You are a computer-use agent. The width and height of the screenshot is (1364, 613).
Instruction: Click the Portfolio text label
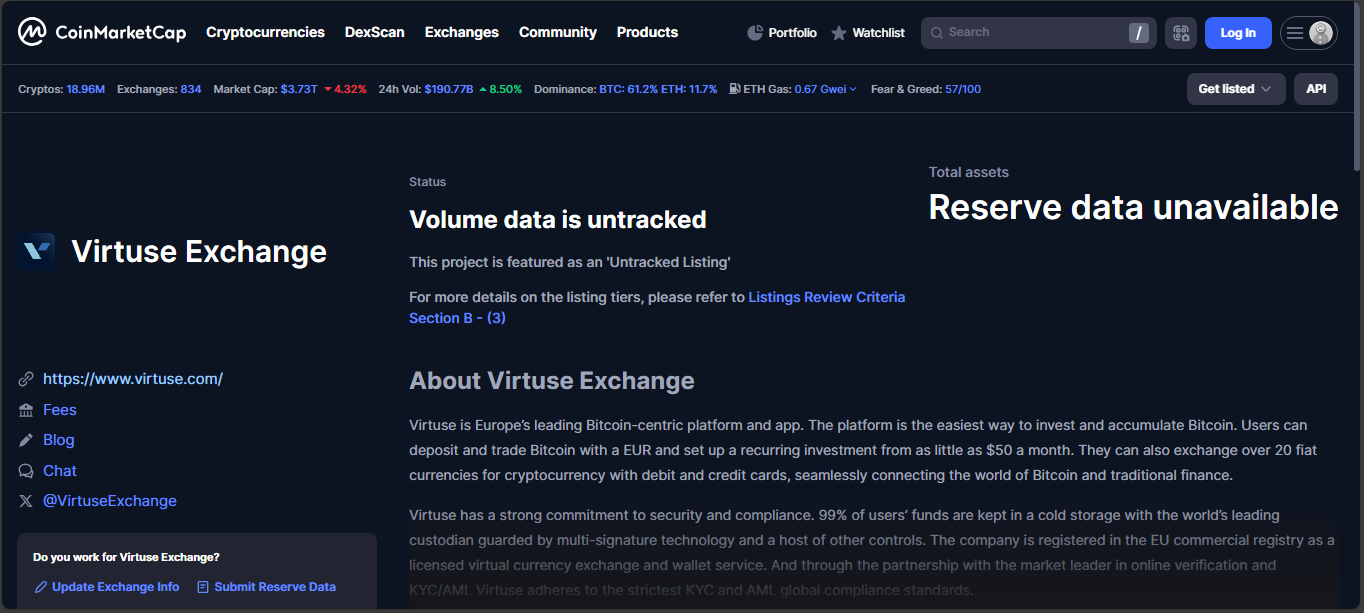[792, 33]
